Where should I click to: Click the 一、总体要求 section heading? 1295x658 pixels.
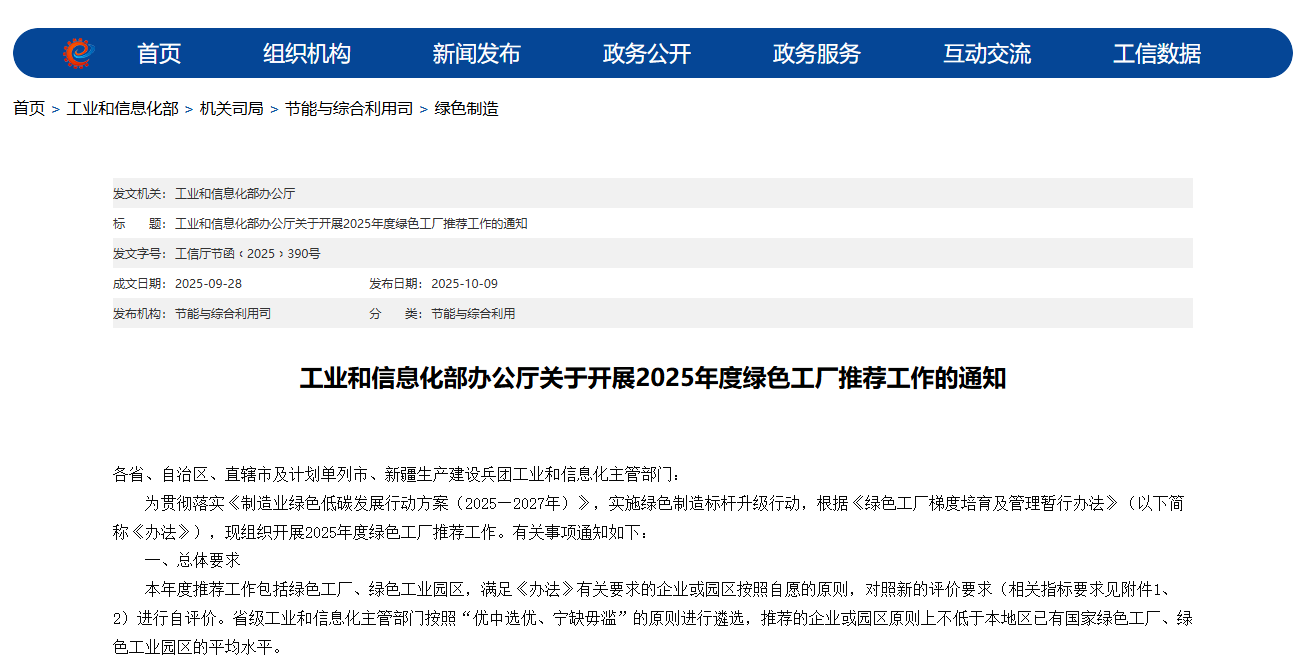tap(192, 560)
